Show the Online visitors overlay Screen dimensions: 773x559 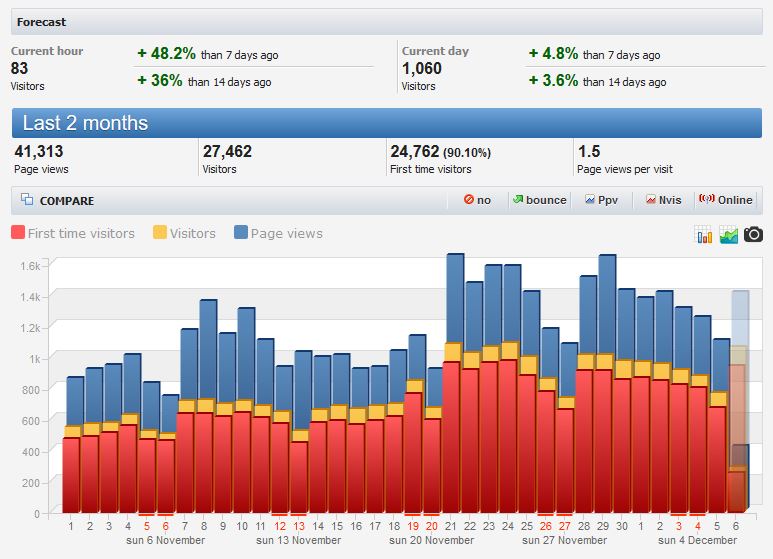(726, 200)
